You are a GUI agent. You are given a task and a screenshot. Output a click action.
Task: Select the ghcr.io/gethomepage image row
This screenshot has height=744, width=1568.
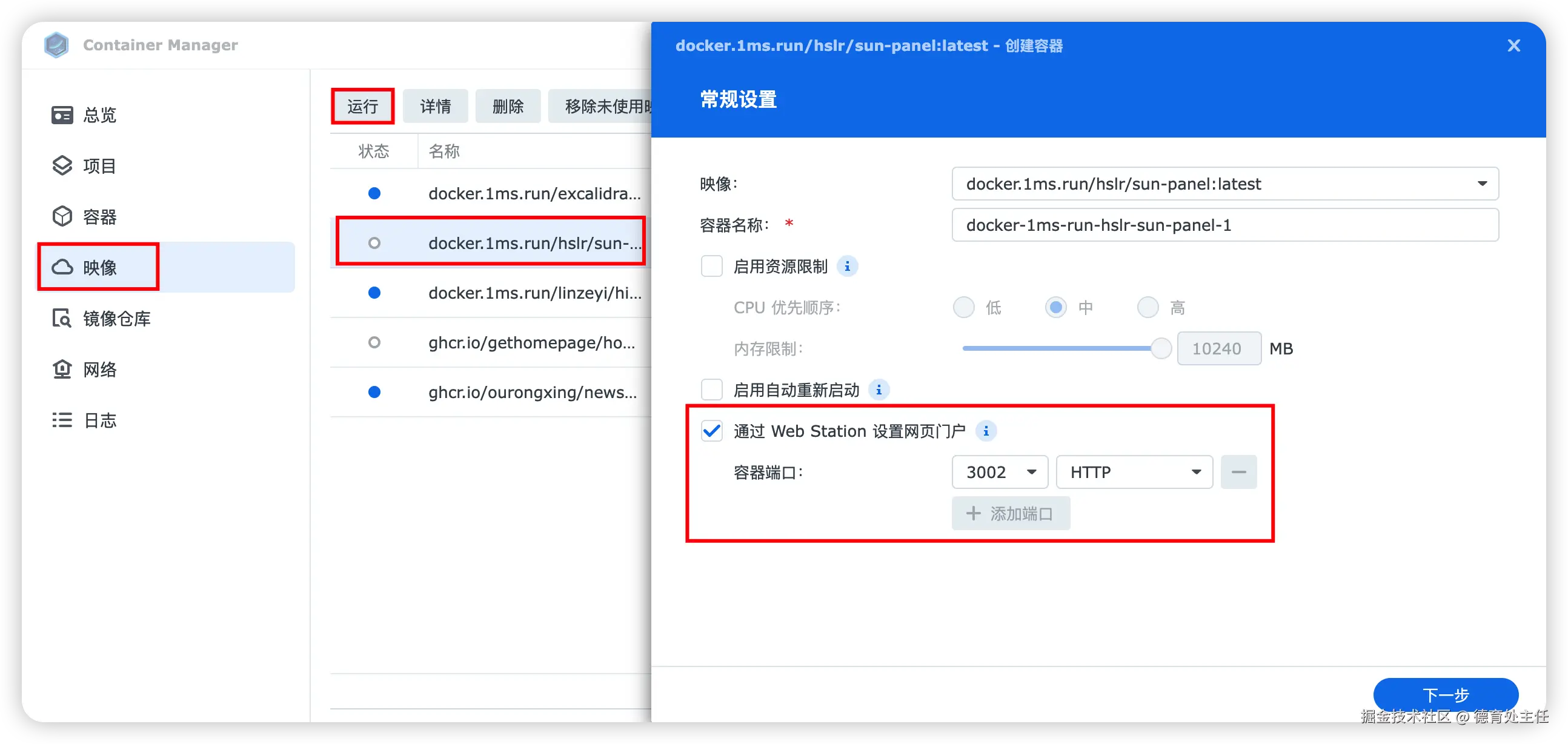[531, 343]
